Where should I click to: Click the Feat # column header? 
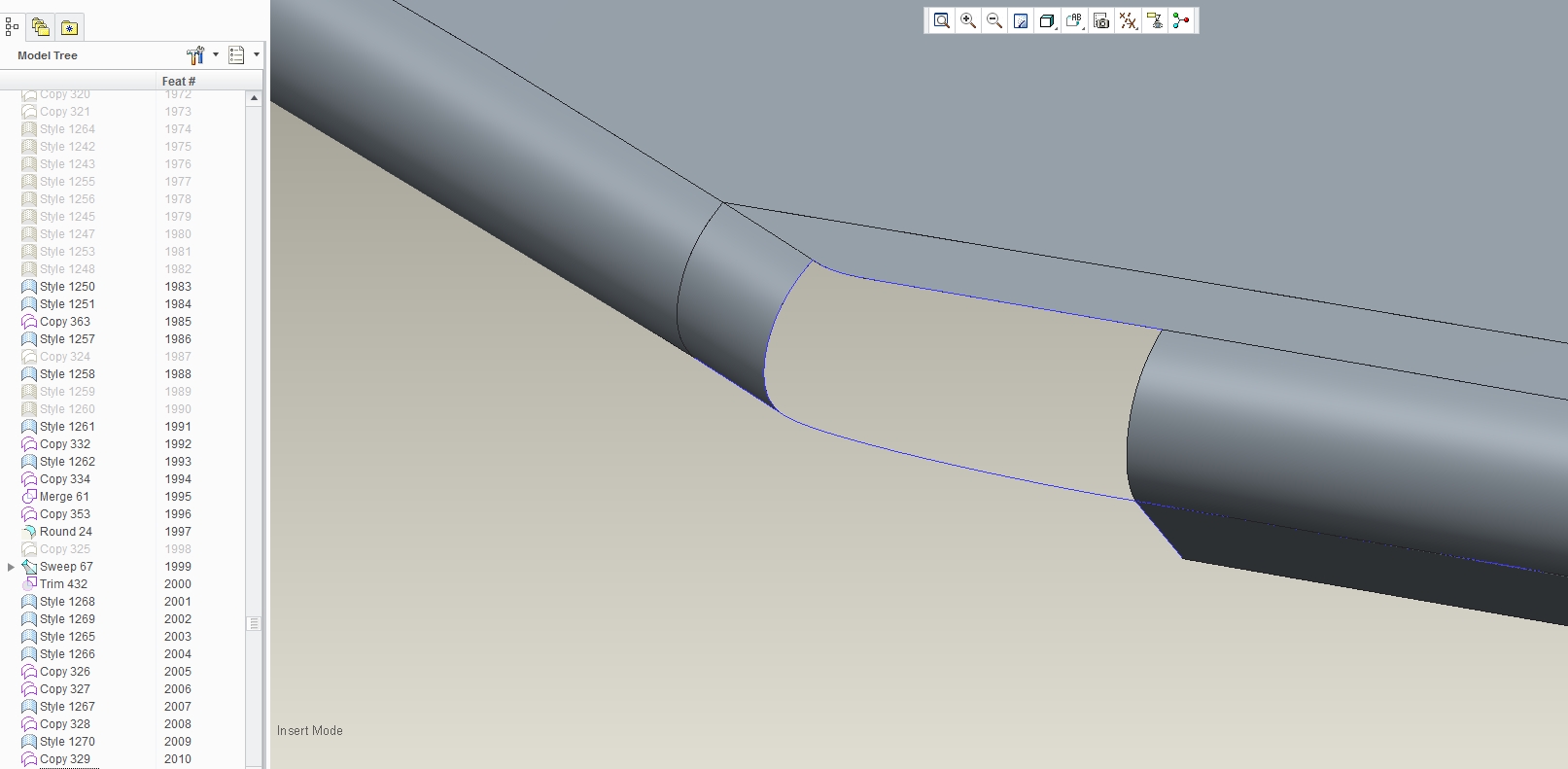179,82
